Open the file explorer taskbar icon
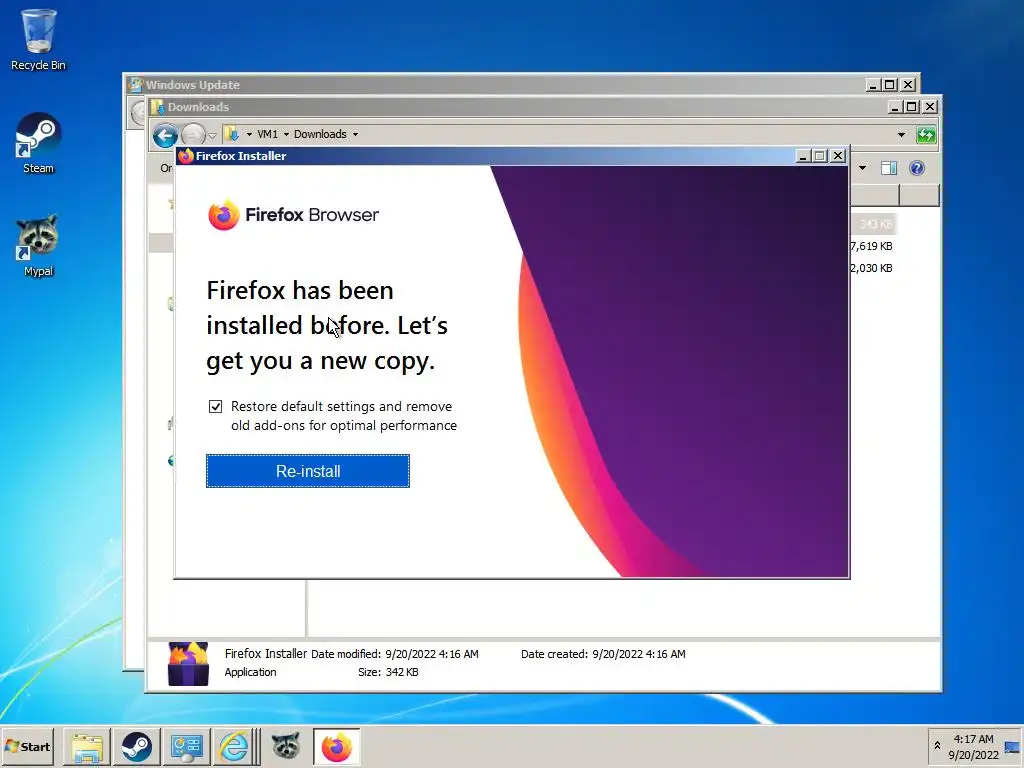Image resolution: width=1024 pixels, height=768 pixels. coord(87,747)
